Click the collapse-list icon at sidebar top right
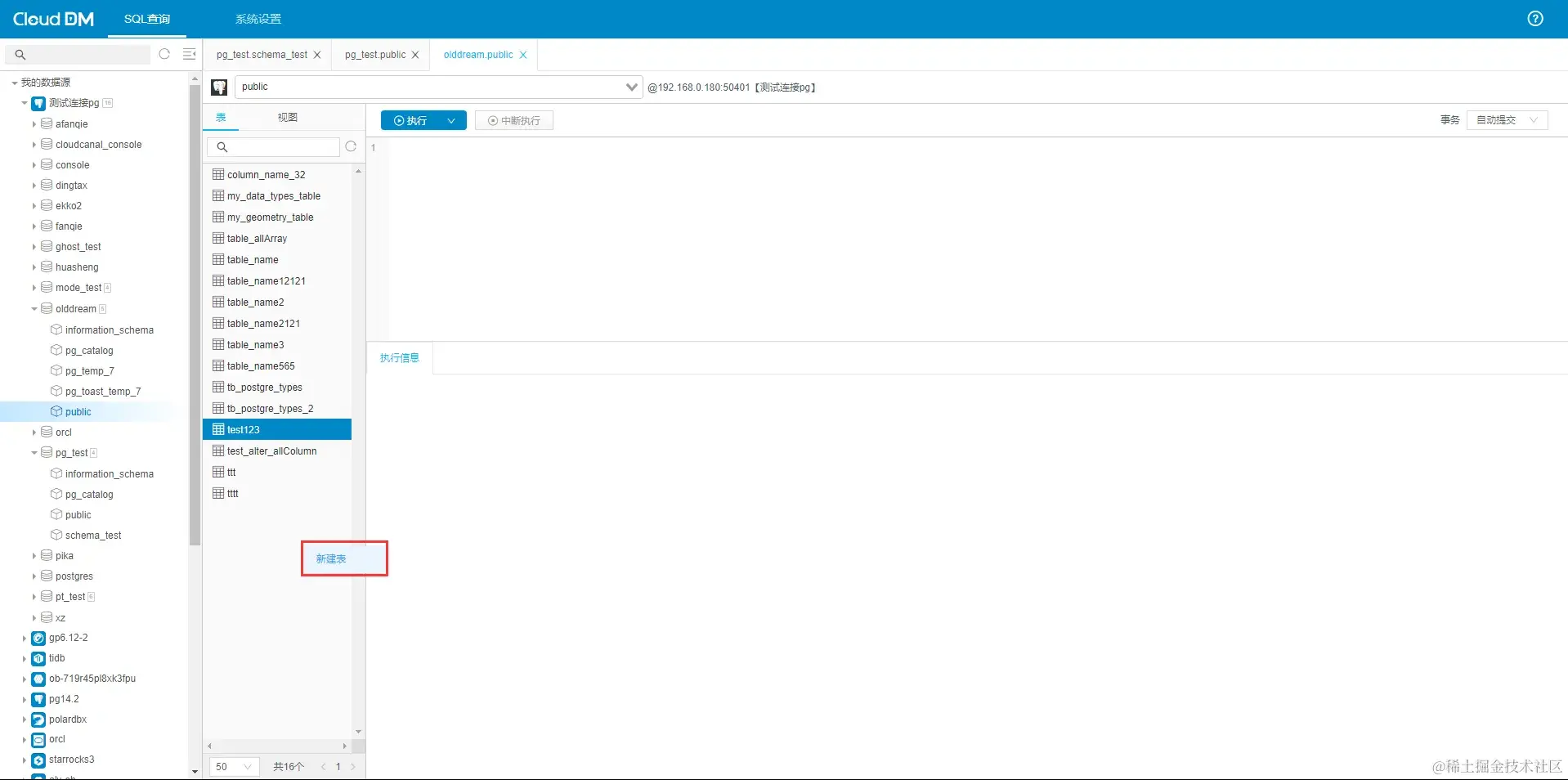1568x780 pixels. click(189, 54)
